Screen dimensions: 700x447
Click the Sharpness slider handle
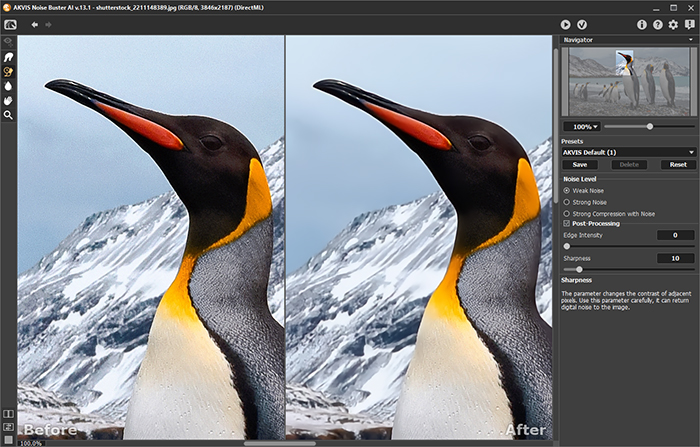coord(579,269)
